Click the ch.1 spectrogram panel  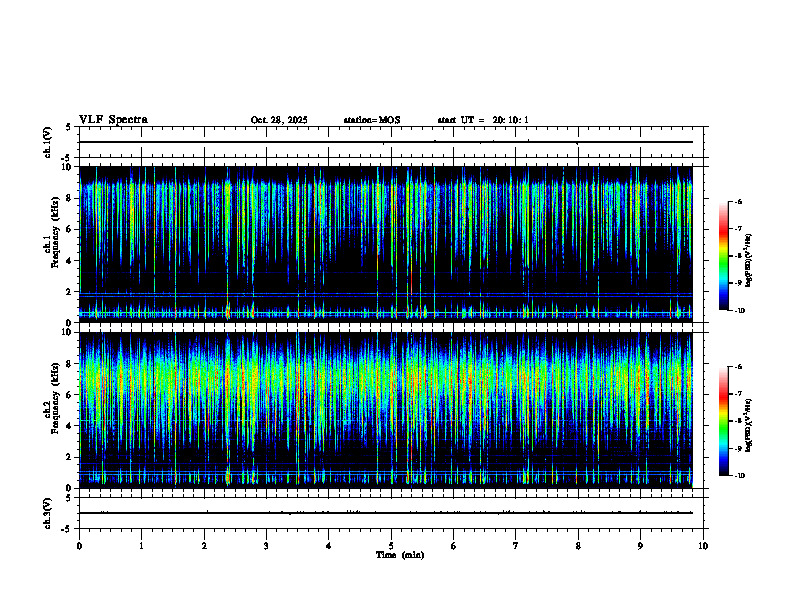pyautogui.click(x=386, y=244)
